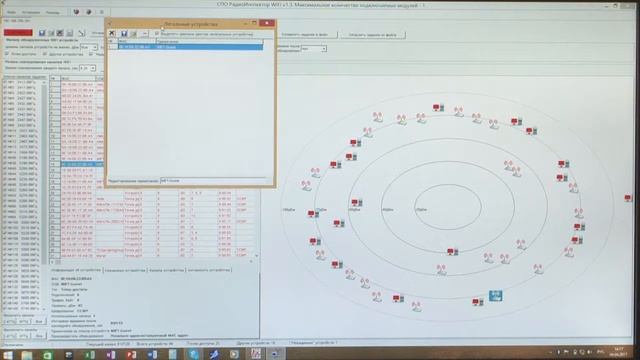Click the first 2.4 ГГц button in the upper channel button row

point(10,322)
